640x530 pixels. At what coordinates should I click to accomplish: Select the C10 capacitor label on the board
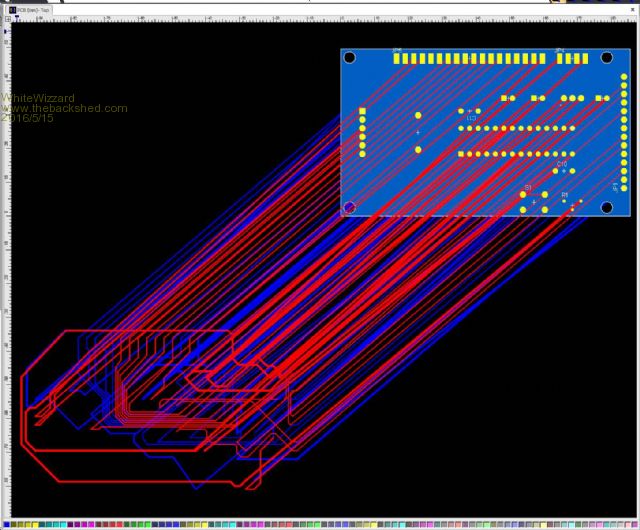[562, 163]
